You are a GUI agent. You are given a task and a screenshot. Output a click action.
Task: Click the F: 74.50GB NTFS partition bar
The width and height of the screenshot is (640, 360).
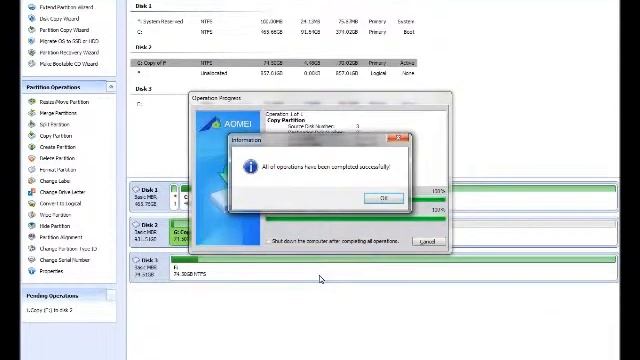coord(393,267)
